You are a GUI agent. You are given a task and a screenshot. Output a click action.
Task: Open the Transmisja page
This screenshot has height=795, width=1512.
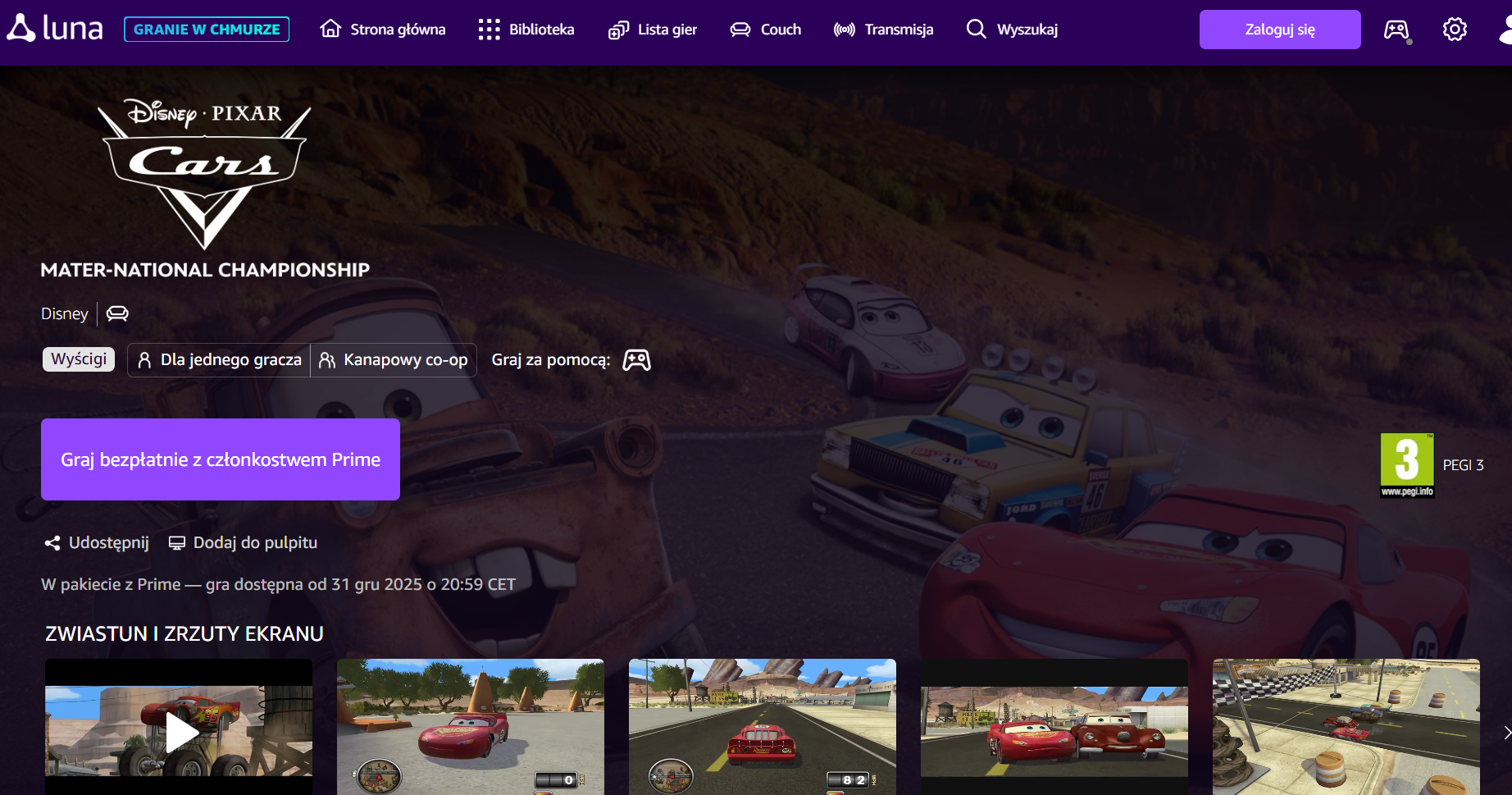click(883, 30)
